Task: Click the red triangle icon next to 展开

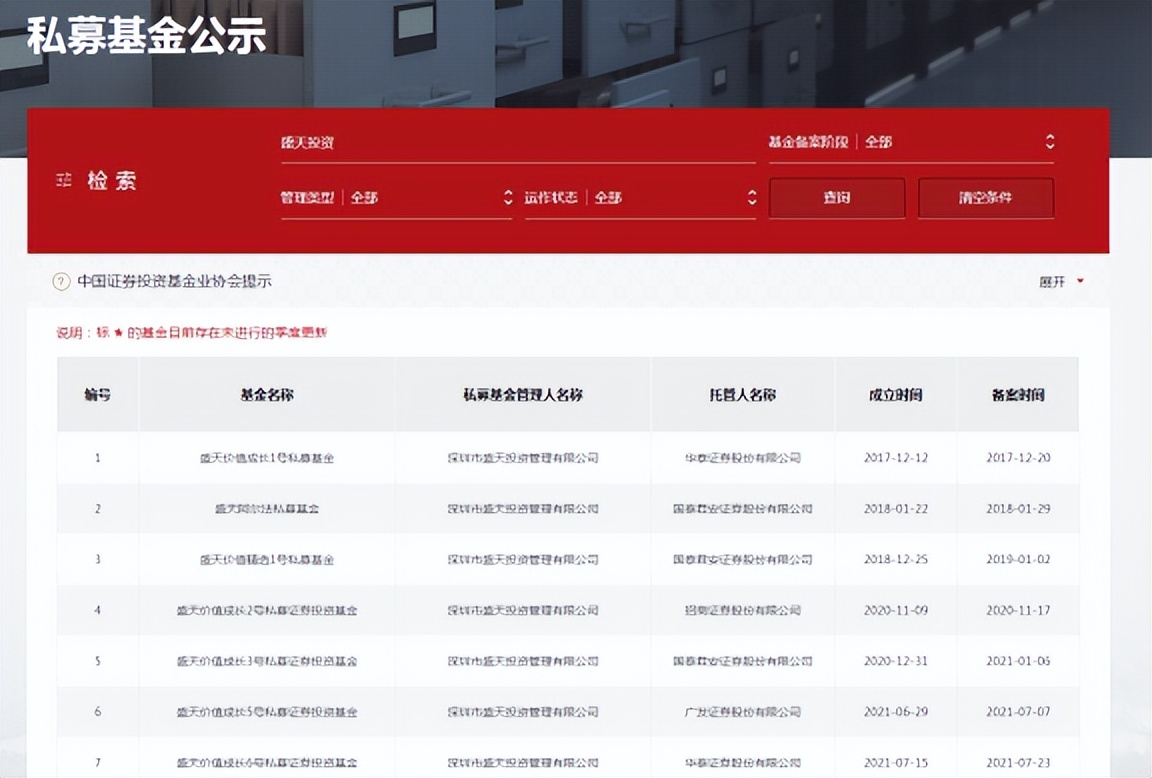Action: click(x=1079, y=281)
